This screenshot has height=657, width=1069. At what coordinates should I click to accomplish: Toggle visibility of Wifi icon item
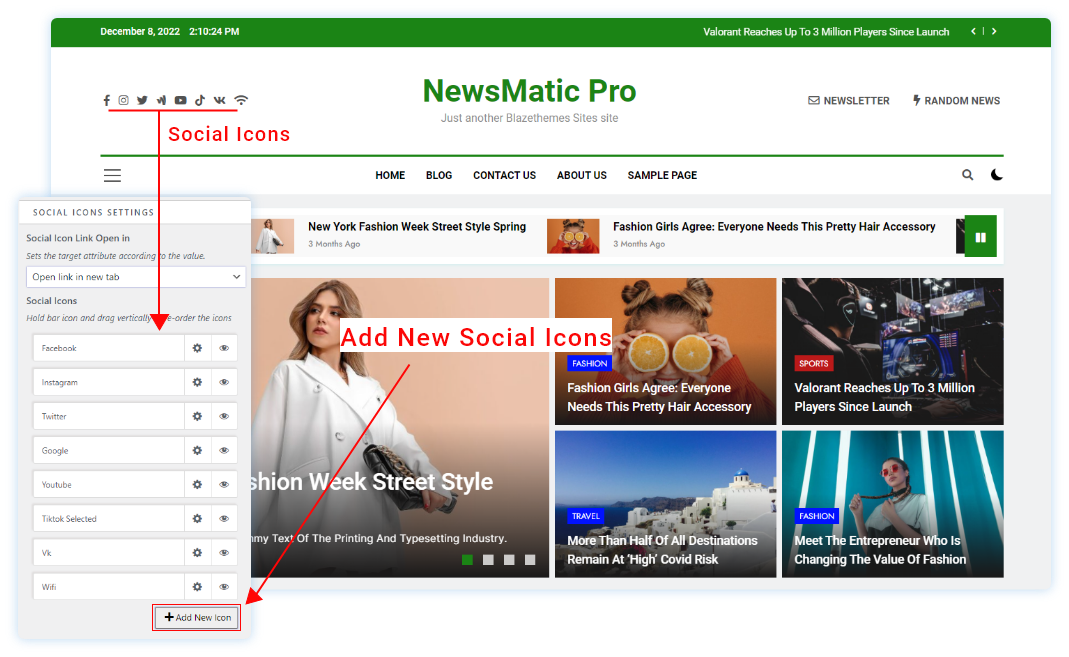224,587
